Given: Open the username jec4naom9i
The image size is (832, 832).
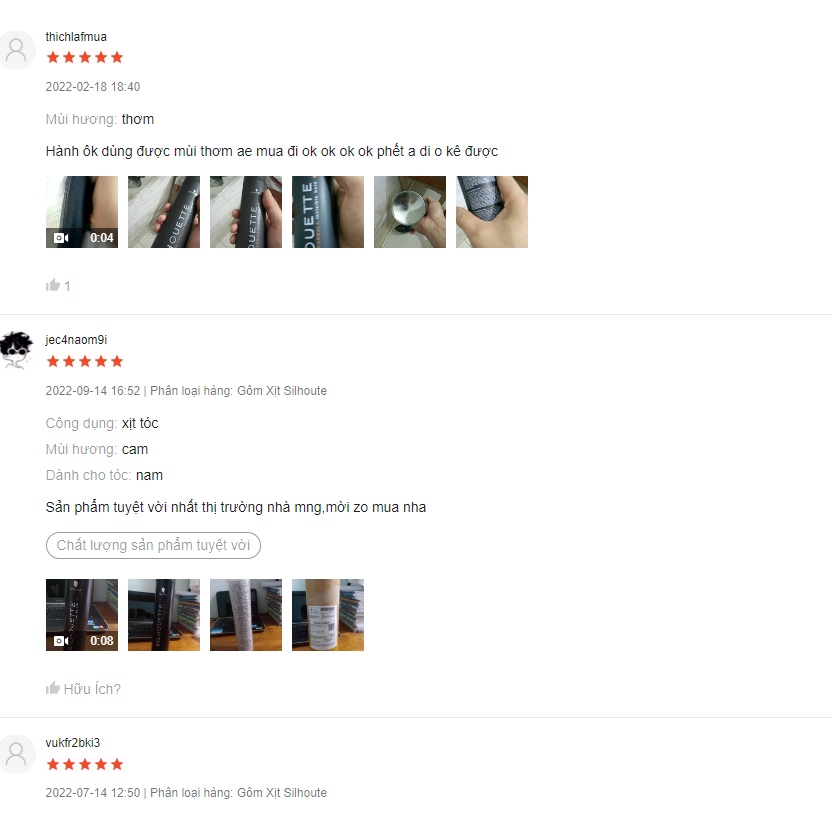Looking at the screenshot, I should pyautogui.click(x=76, y=340).
